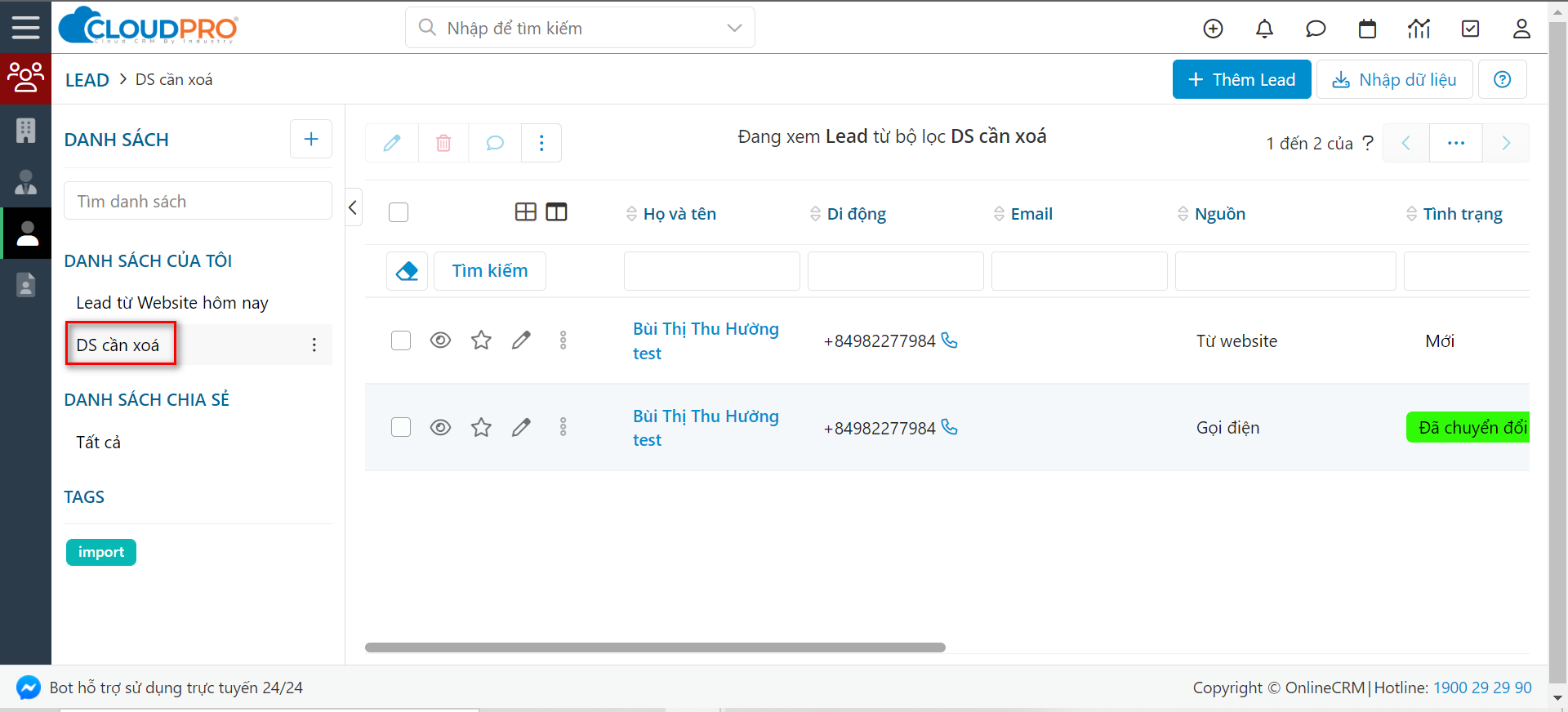
Task: Sort by Nguồn column
Action: pos(1211,214)
